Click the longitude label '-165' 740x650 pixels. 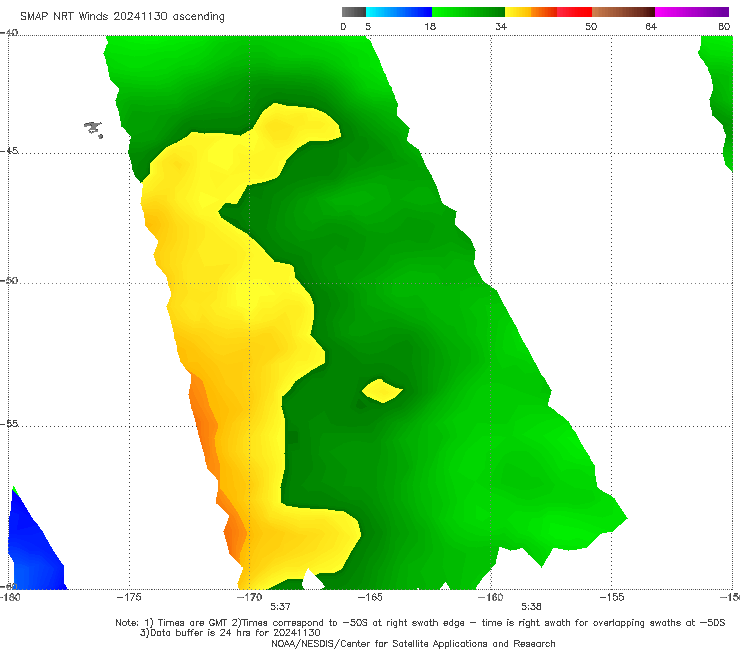370,597
